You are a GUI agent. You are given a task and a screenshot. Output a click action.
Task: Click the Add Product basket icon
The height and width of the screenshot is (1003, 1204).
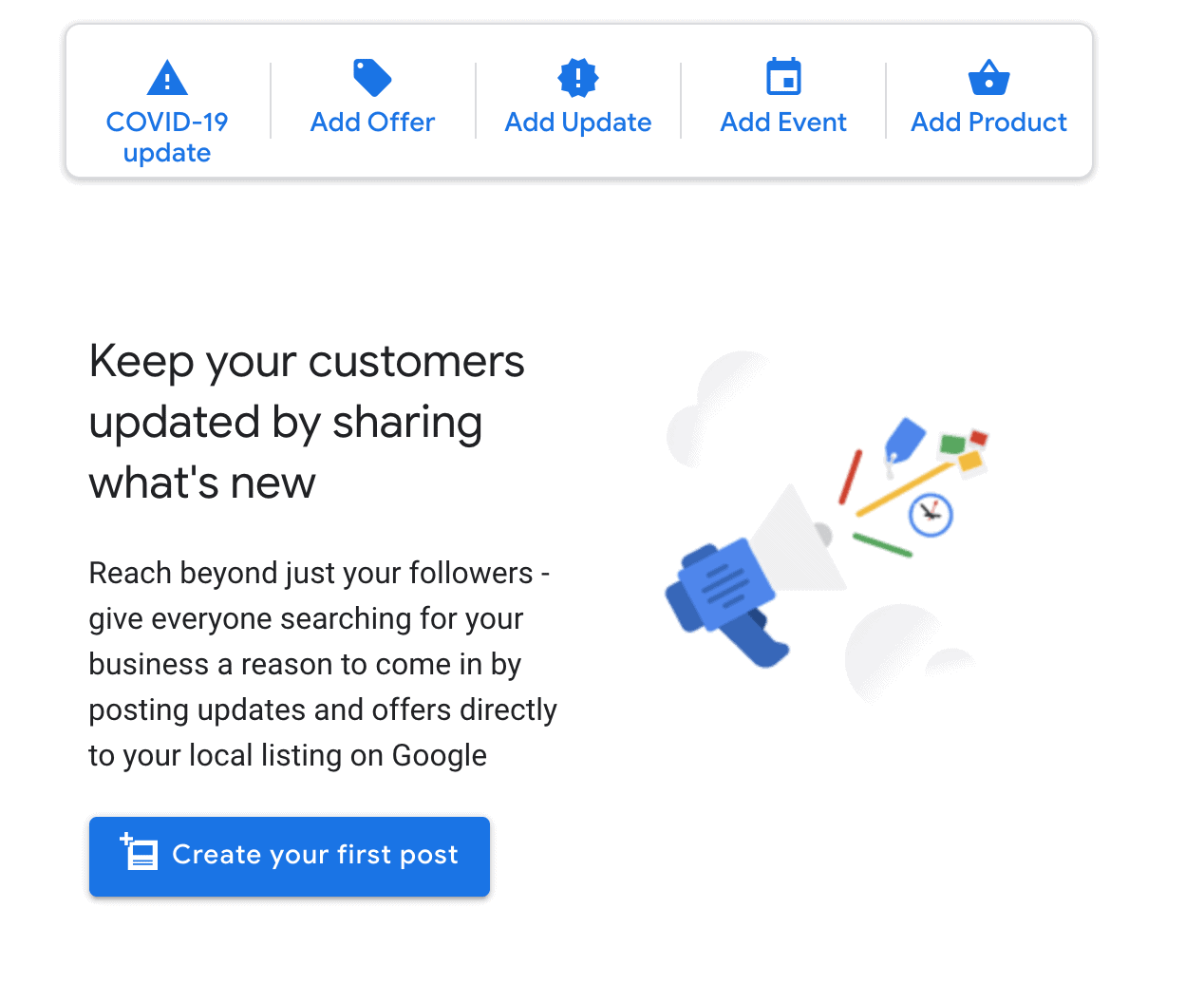[x=988, y=78]
